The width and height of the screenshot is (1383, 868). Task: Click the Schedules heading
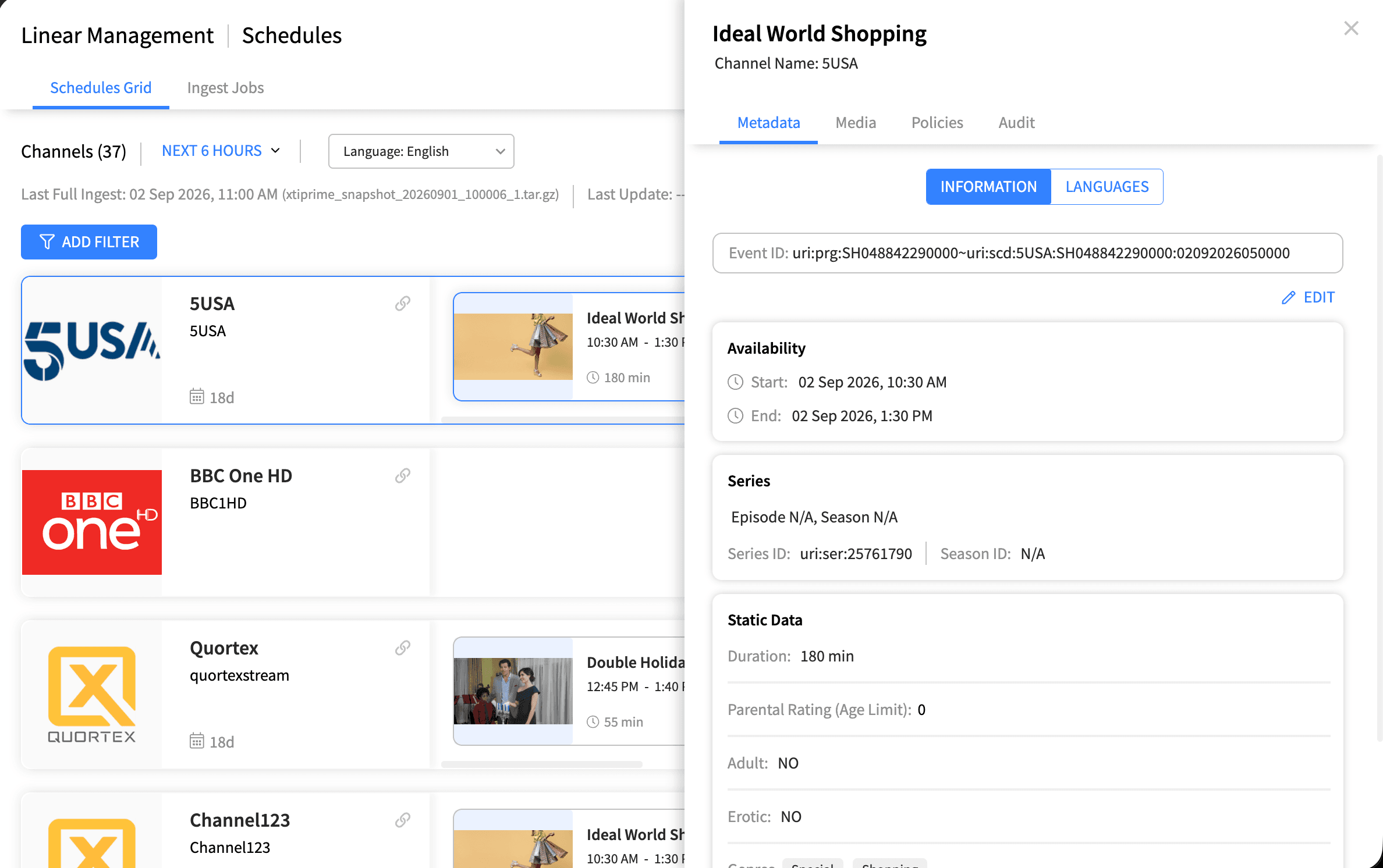point(292,35)
